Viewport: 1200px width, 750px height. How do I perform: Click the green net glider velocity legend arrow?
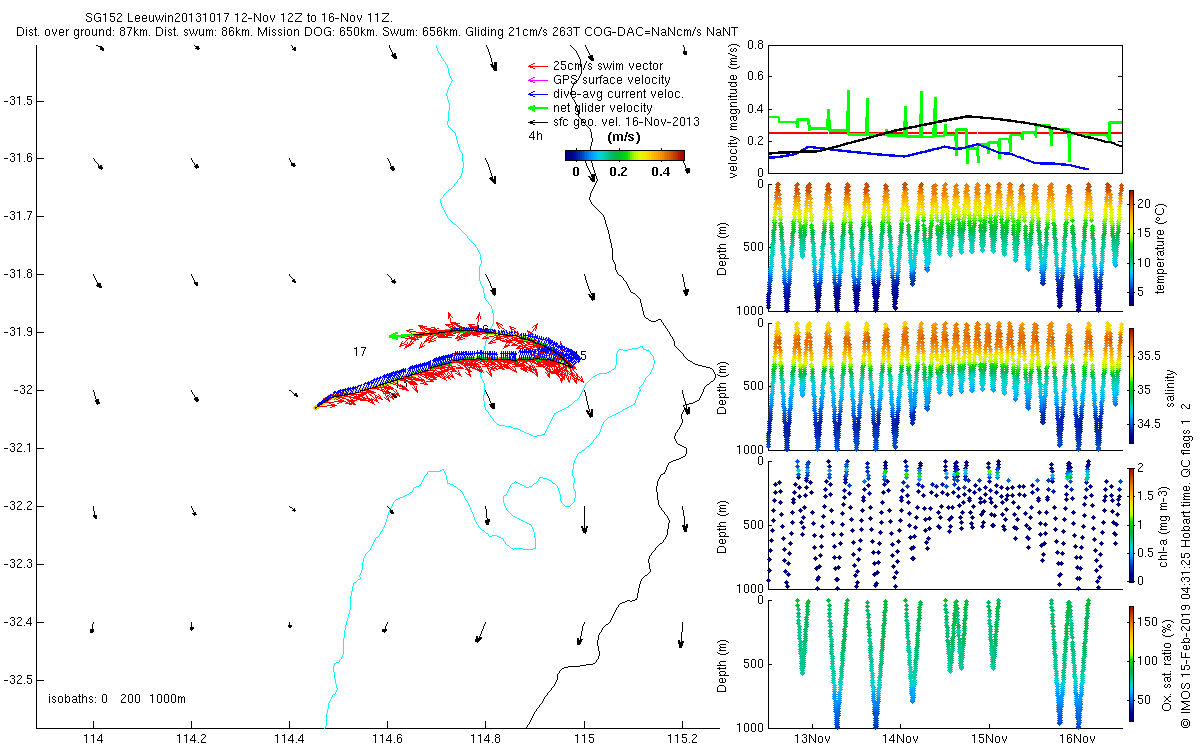click(x=538, y=108)
